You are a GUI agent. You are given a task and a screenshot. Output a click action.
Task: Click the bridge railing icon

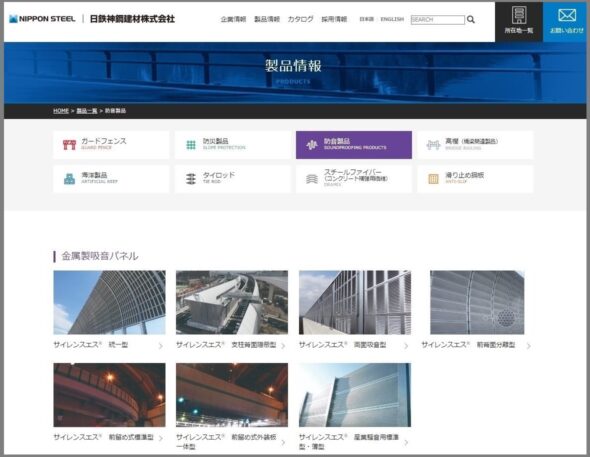pyautogui.click(x=433, y=145)
